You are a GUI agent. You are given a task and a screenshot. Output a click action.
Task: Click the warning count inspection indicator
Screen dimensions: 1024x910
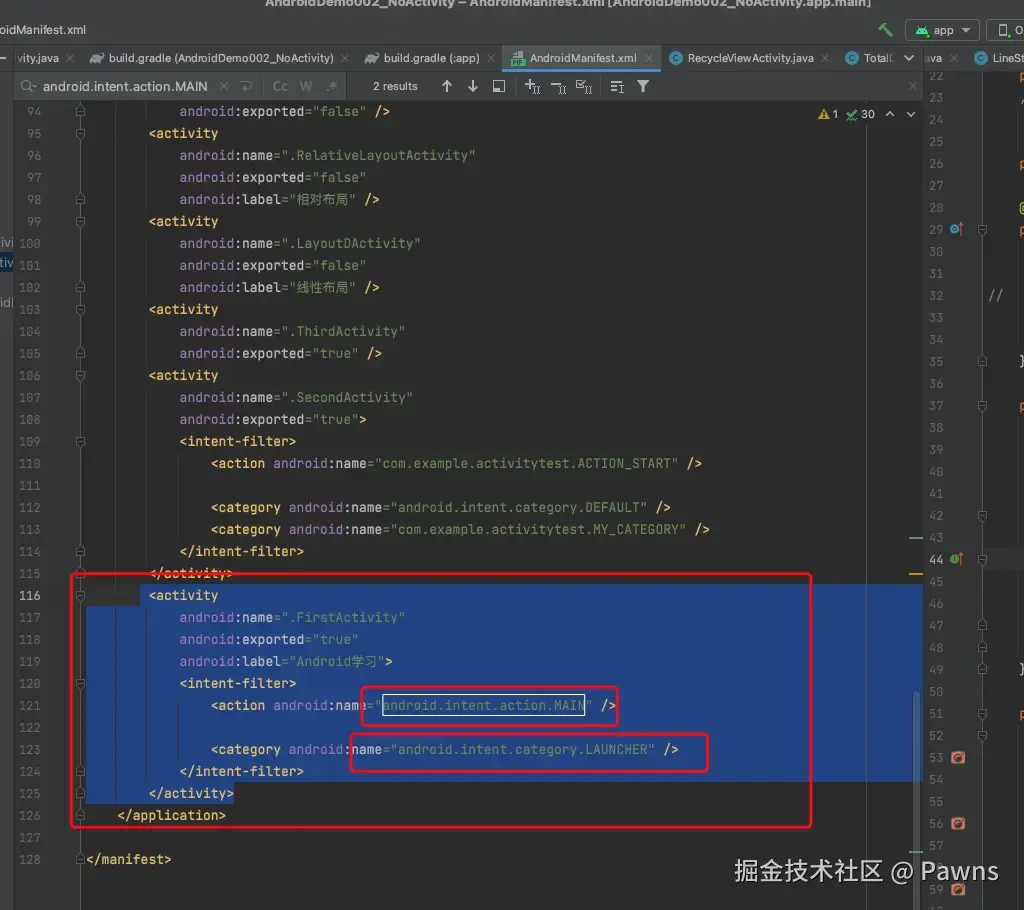point(828,114)
